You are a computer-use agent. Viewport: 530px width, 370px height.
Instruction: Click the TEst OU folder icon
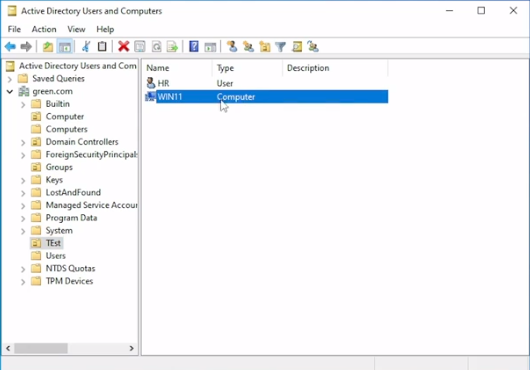coord(36,243)
